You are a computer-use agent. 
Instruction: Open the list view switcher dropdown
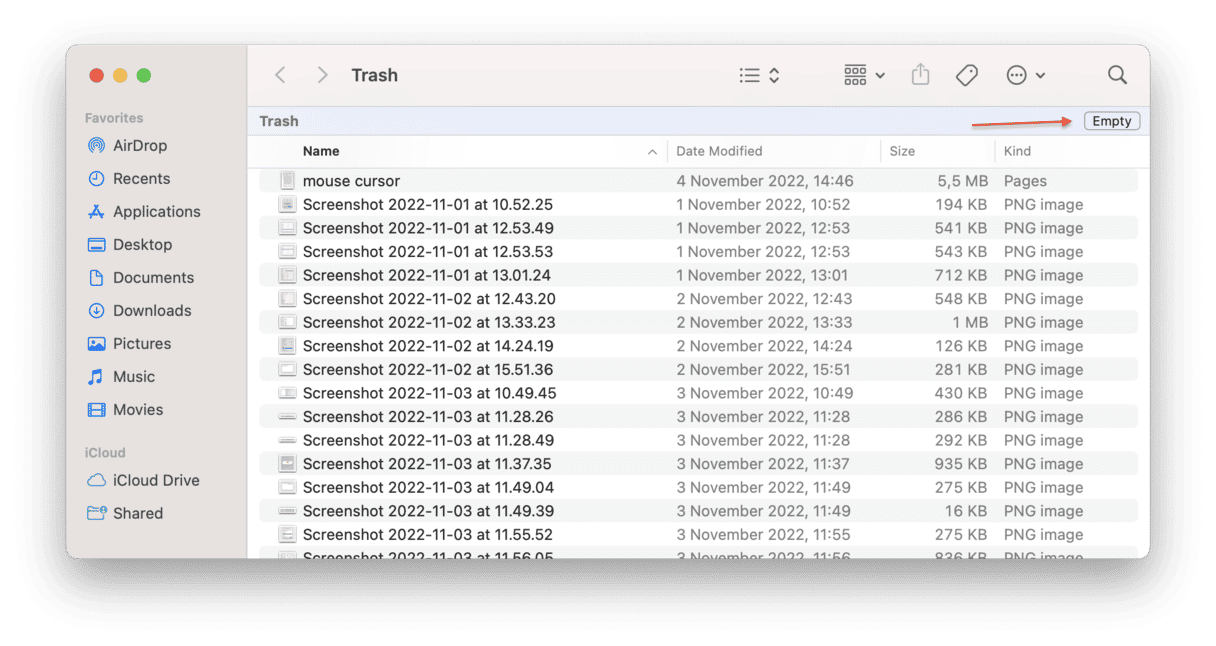[x=759, y=75]
